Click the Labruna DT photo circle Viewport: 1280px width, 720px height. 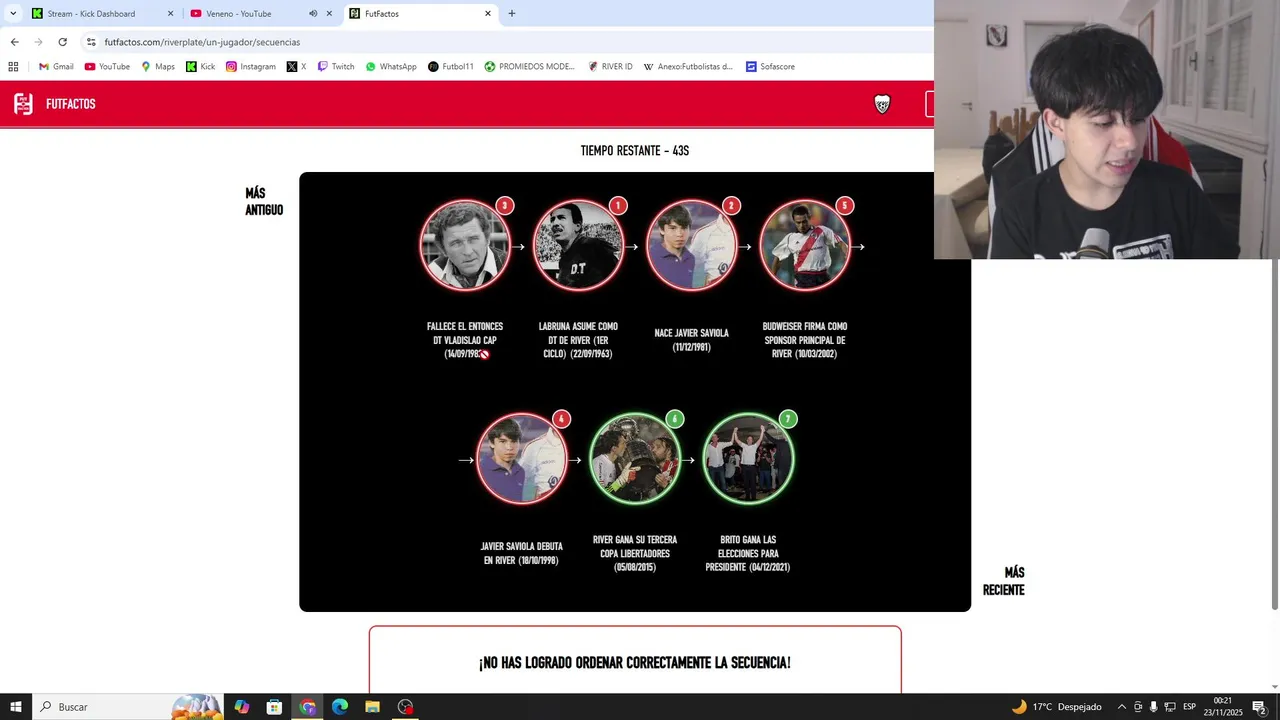(578, 246)
